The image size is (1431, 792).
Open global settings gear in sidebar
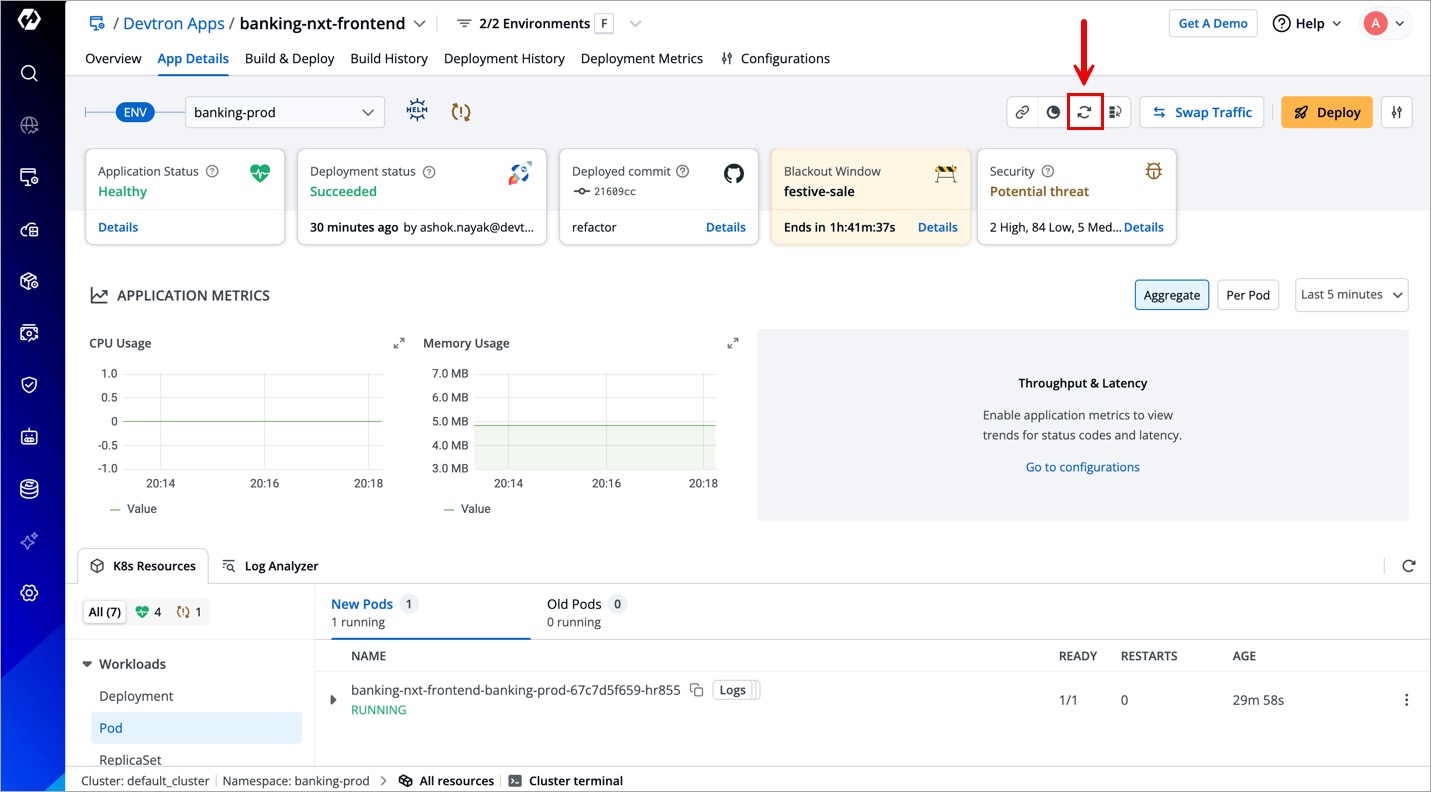(x=29, y=593)
